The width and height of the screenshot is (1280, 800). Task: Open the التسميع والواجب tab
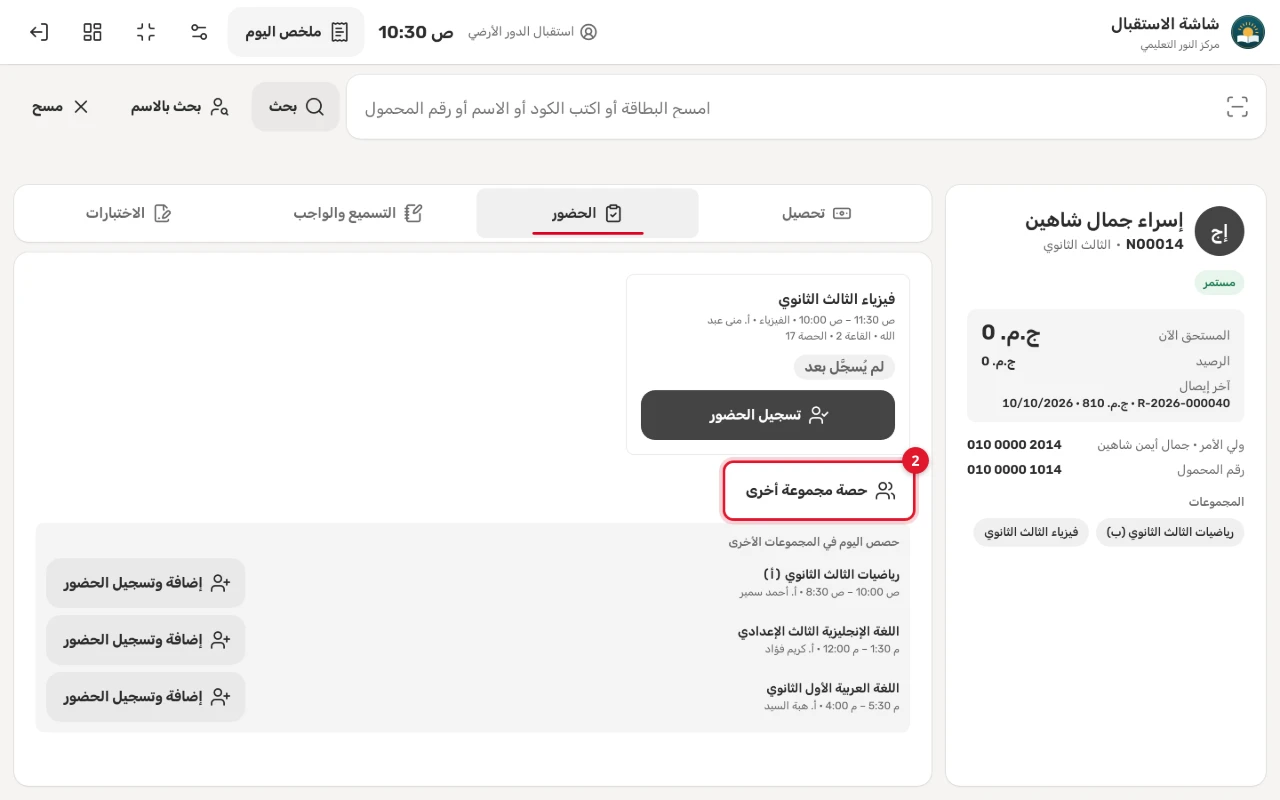tap(358, 213)
